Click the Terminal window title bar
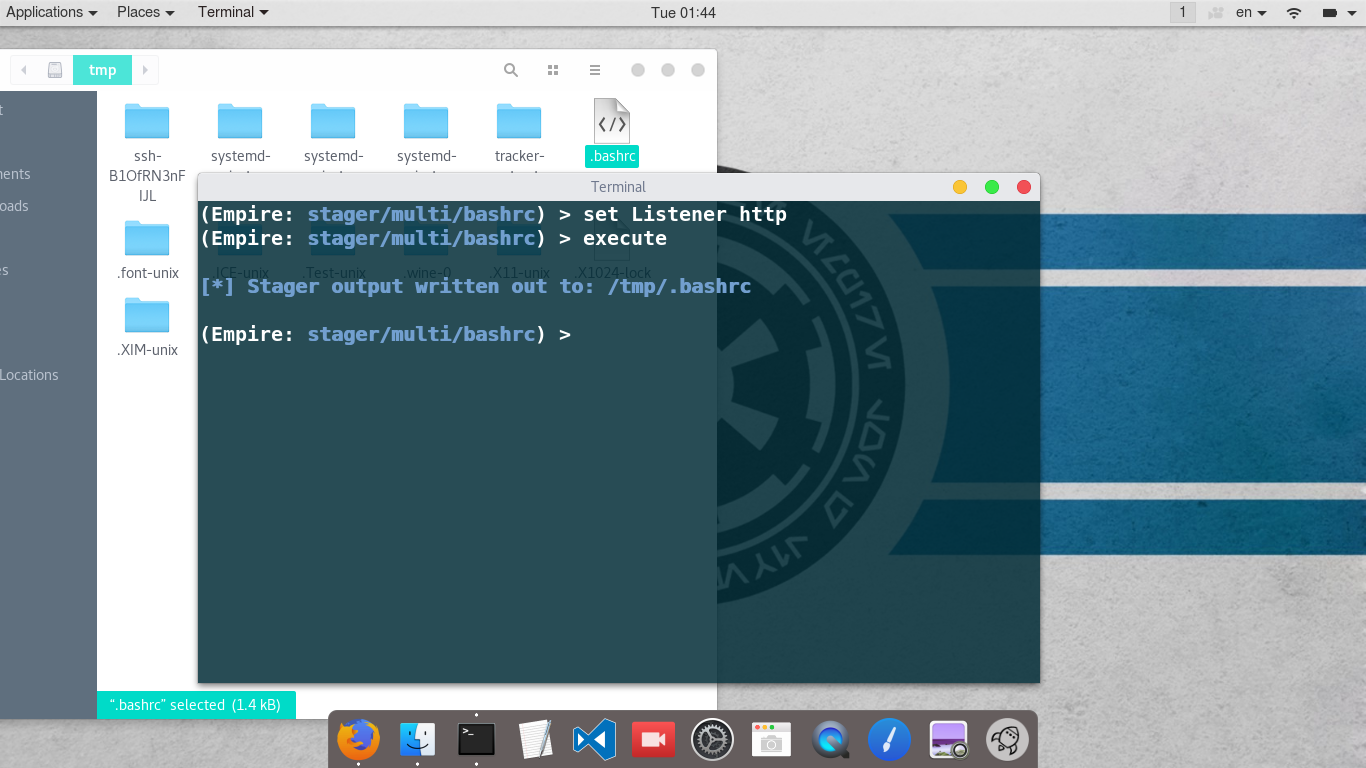Screen dimensions: 1366x768 pyautogui.click(x=619, y=187)
